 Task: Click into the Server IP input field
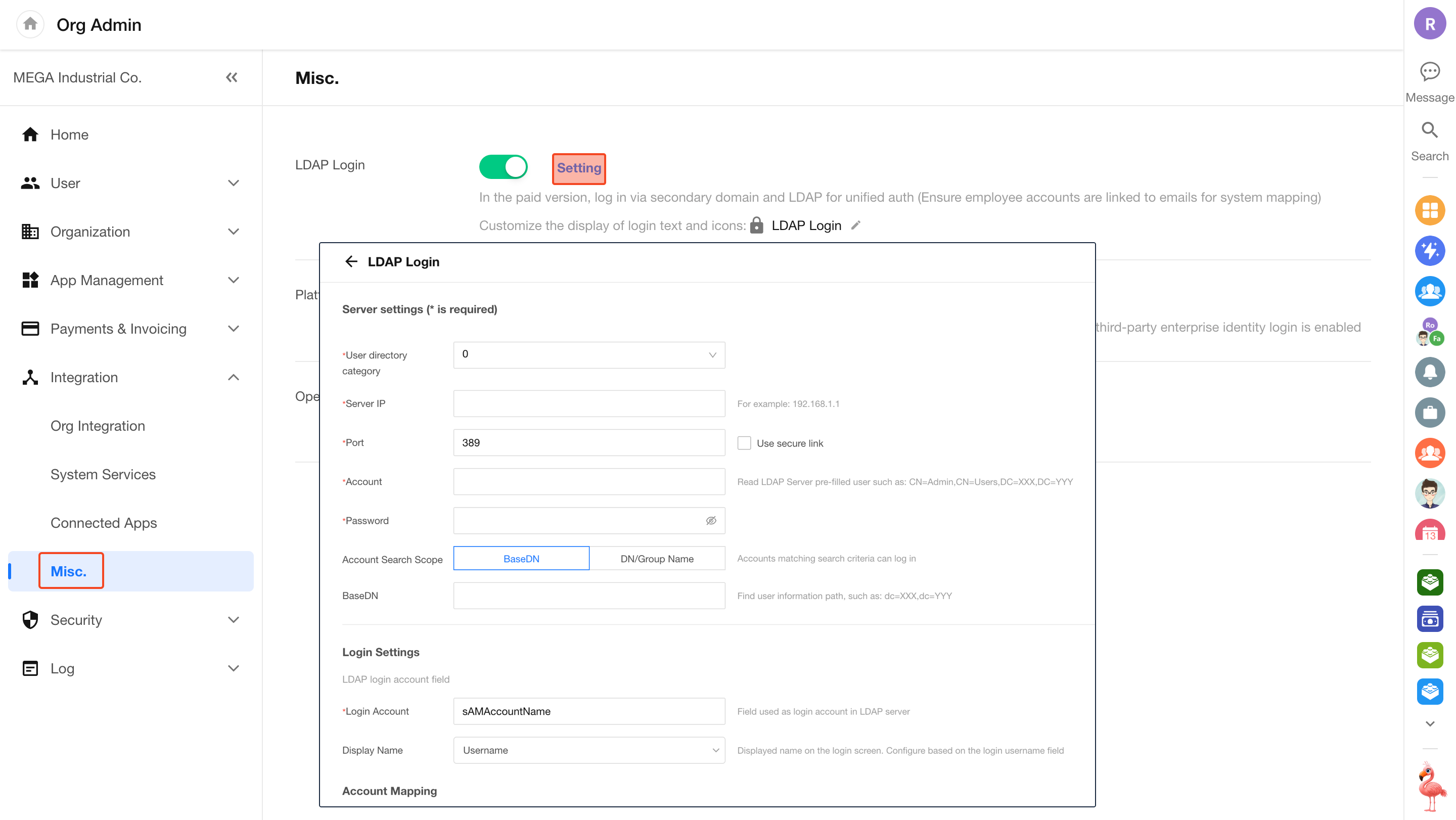point(588,403)
